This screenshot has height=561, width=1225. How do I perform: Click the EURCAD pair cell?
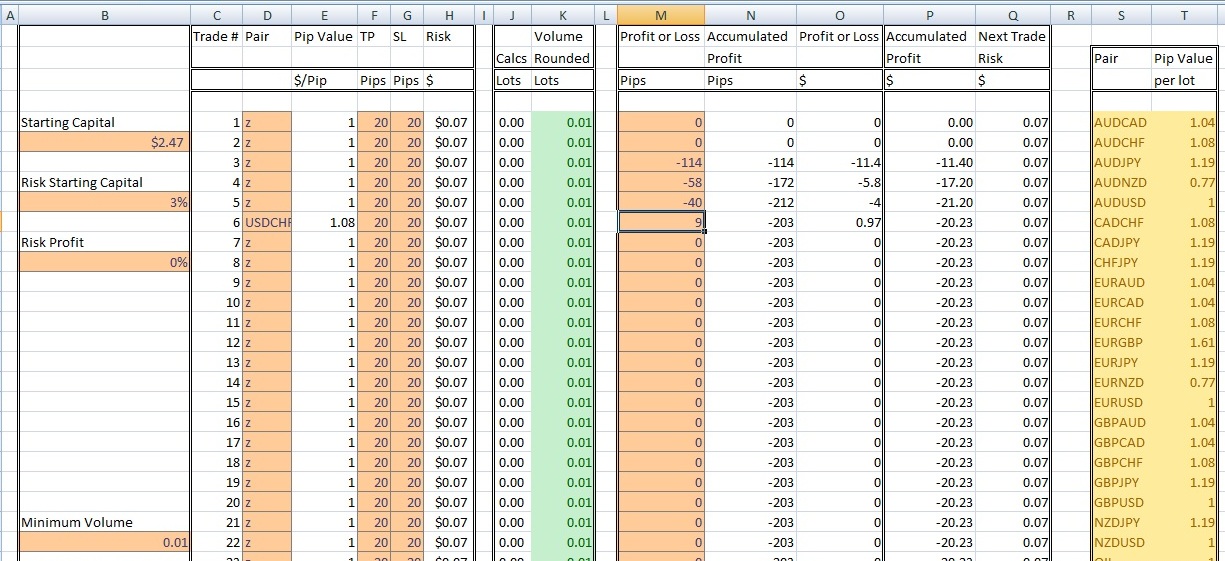coord(1122,302)
